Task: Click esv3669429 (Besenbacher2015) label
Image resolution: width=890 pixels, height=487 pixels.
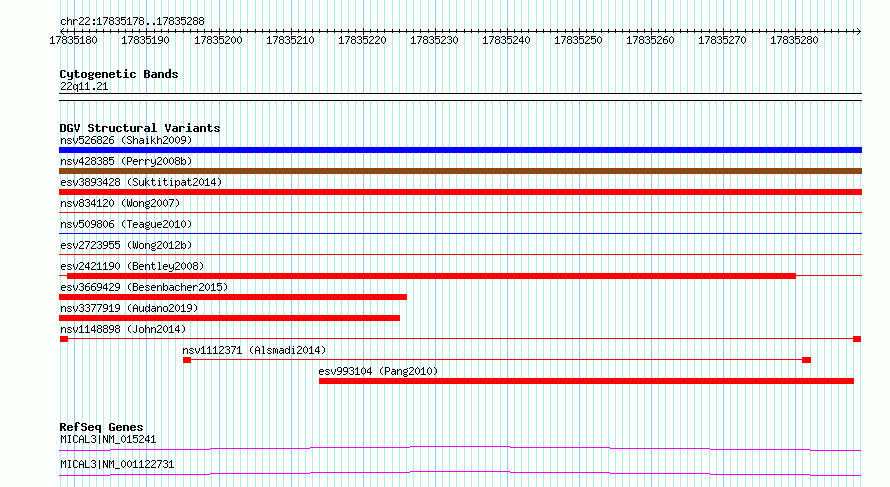Action: [144, 287]
